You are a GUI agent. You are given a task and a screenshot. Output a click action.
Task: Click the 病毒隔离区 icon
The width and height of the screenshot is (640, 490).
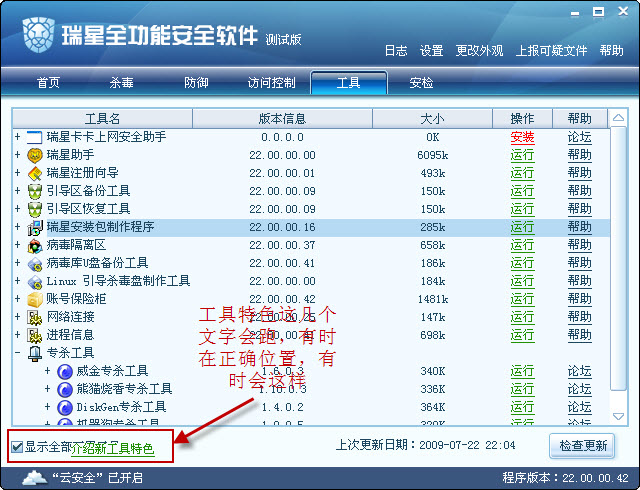(35, 245)
